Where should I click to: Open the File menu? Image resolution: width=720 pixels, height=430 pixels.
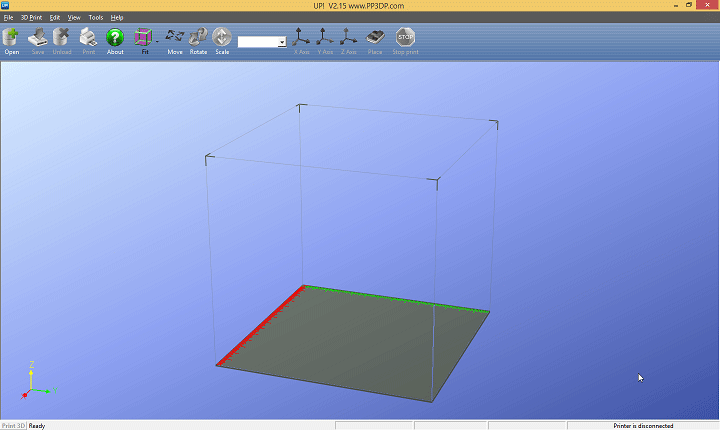(x=8, y=17)
